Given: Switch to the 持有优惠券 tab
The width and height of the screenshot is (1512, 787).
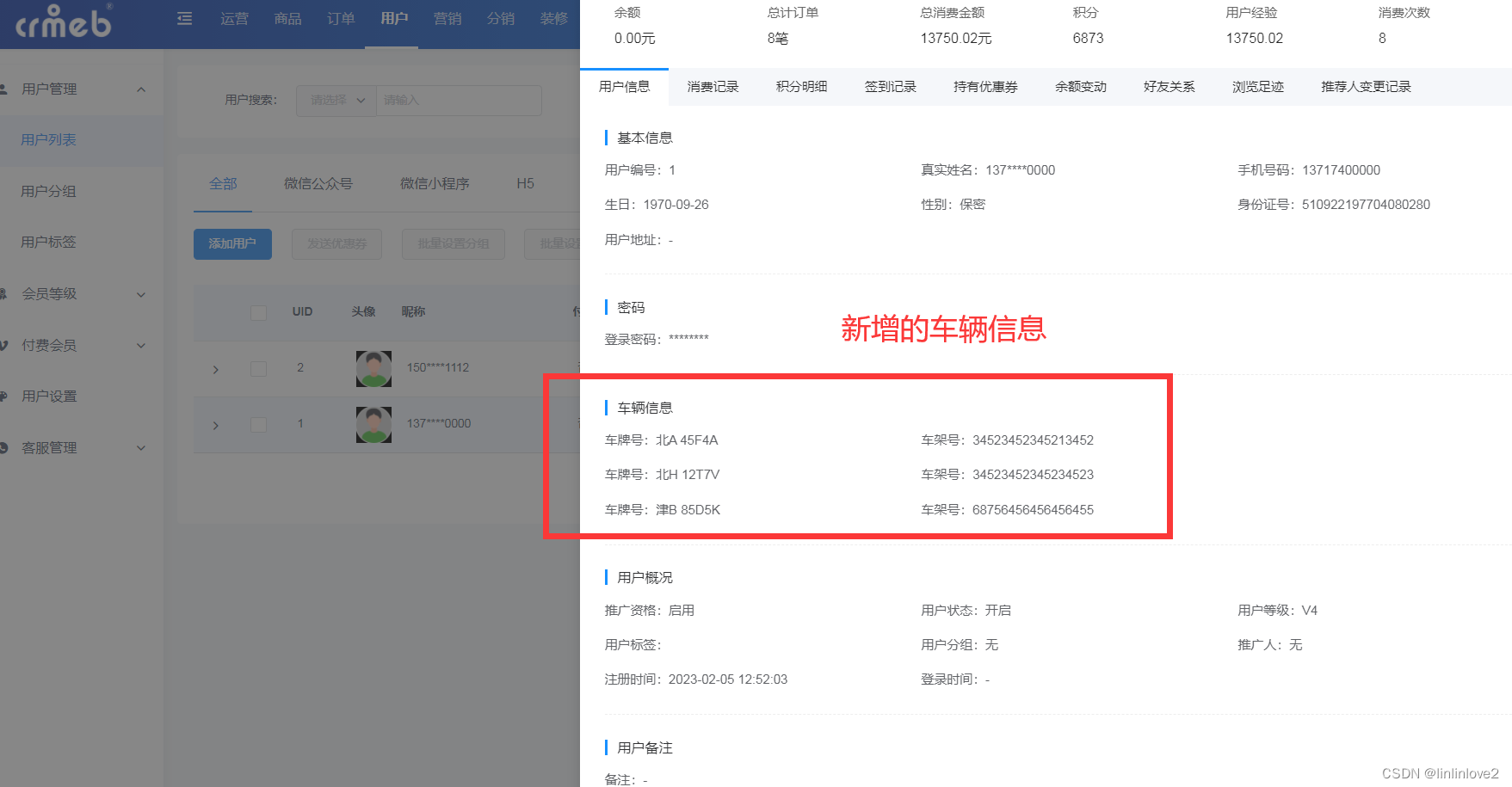Looking at the screenshot, I should tap(985, 86).
